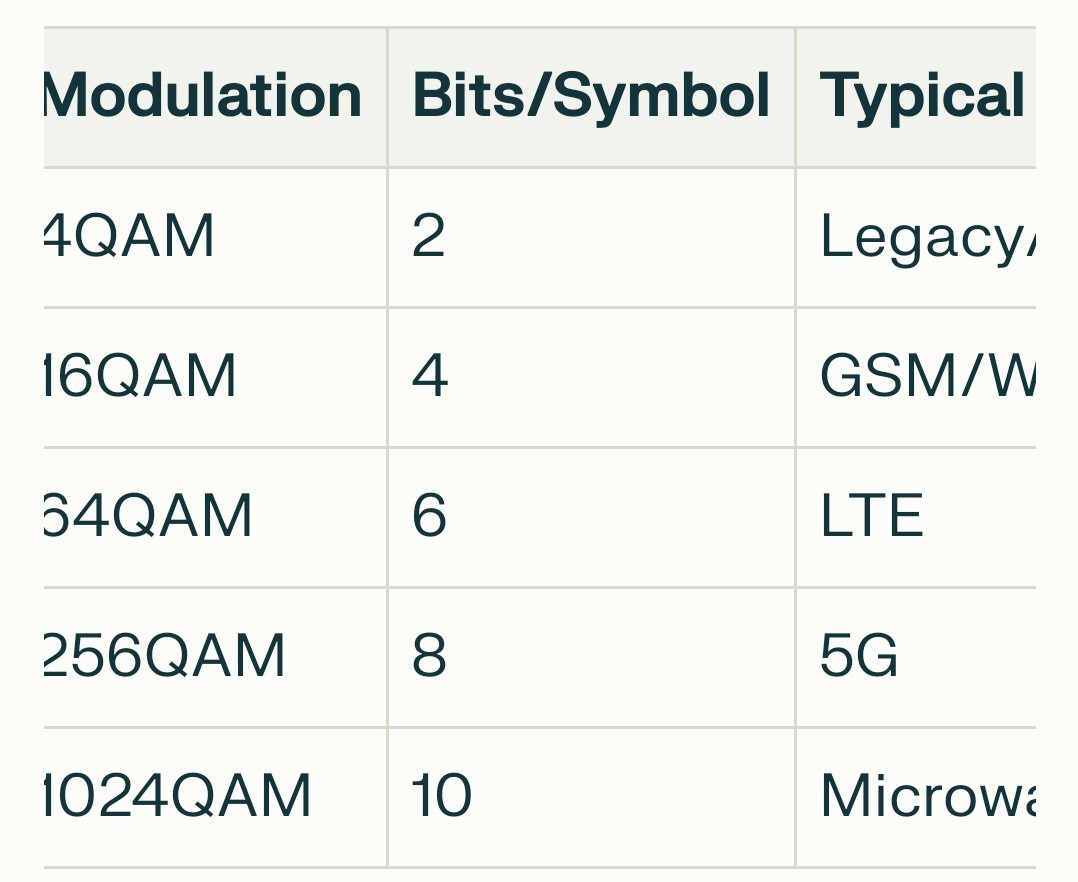
Task: Select the 16QAM modulation cell
Action: point(215,377)
